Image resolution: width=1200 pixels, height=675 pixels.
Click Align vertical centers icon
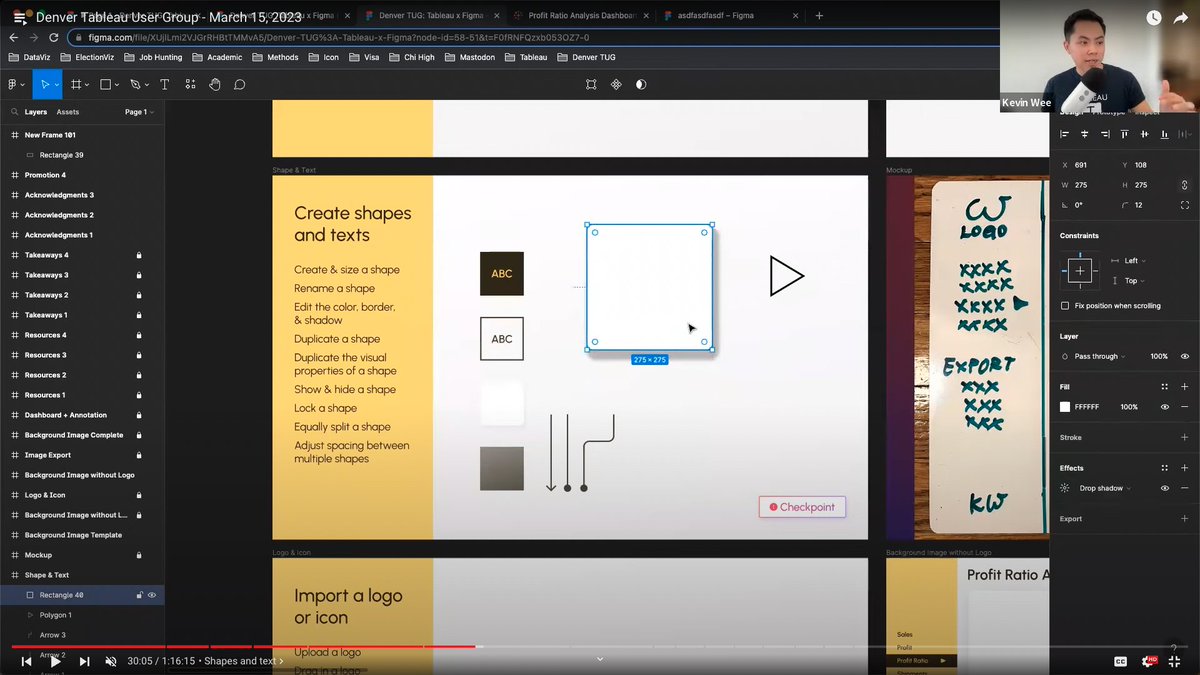[1144, 133]
